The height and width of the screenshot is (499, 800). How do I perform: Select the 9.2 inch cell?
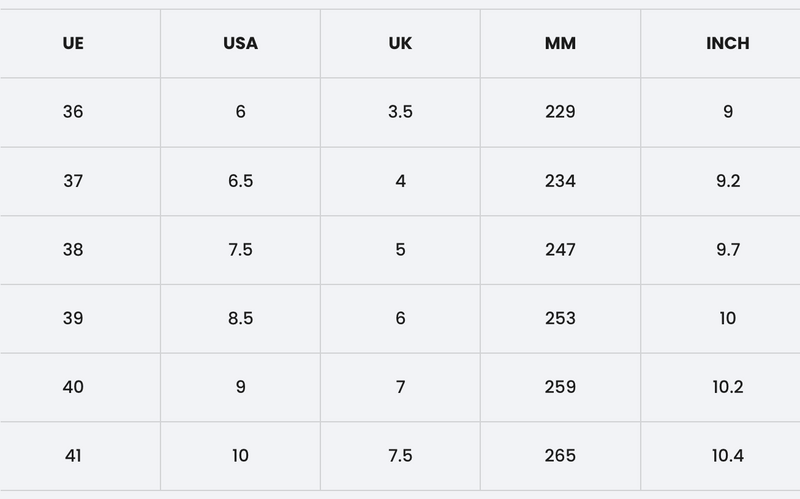point(727,181)
